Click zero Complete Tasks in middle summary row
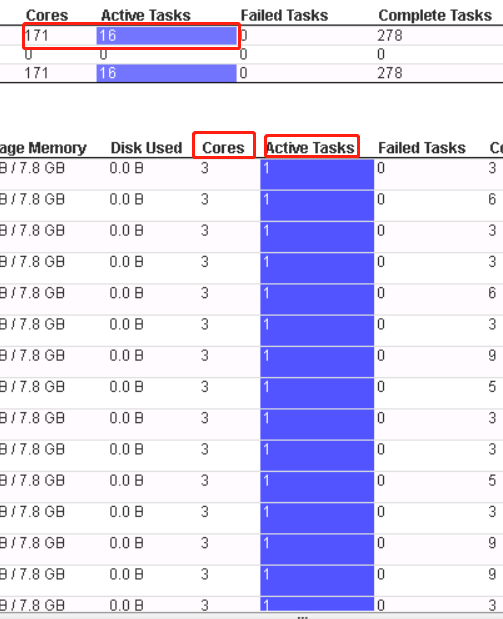Image resolution: width=503 pixels, height=619 pixels. 381,54
